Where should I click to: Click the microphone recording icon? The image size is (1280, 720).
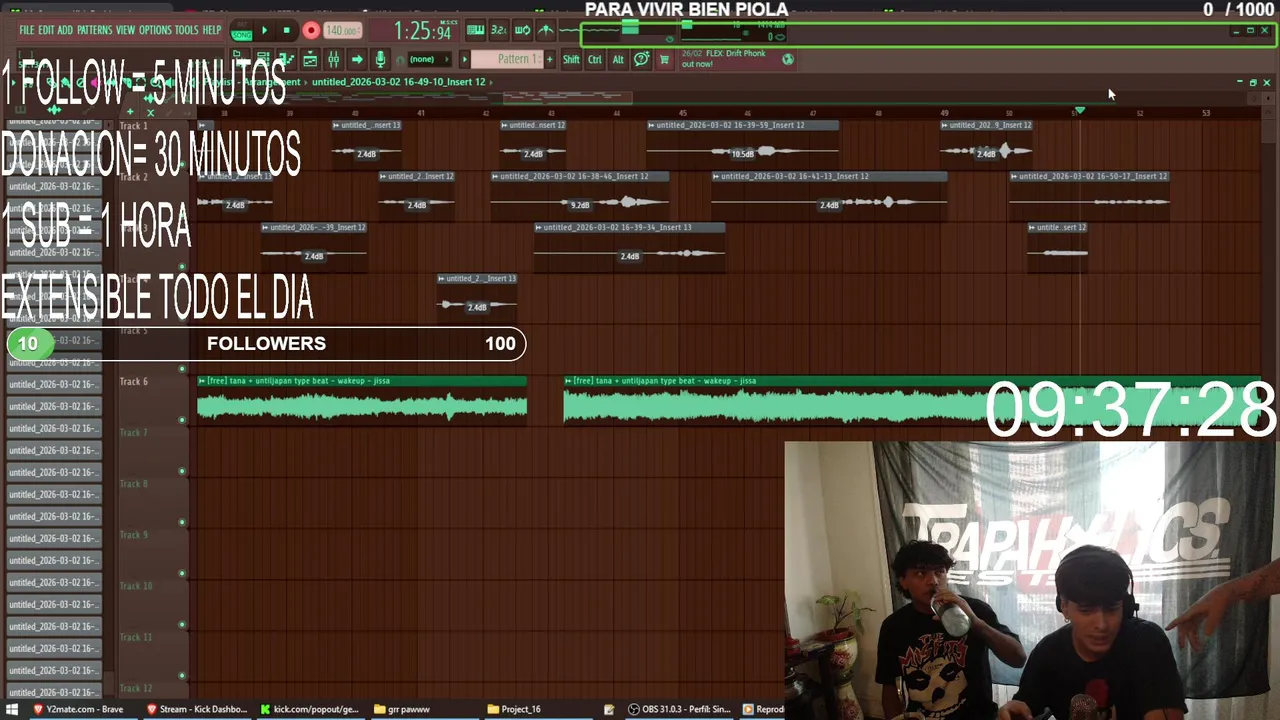(x=380, y=59)
